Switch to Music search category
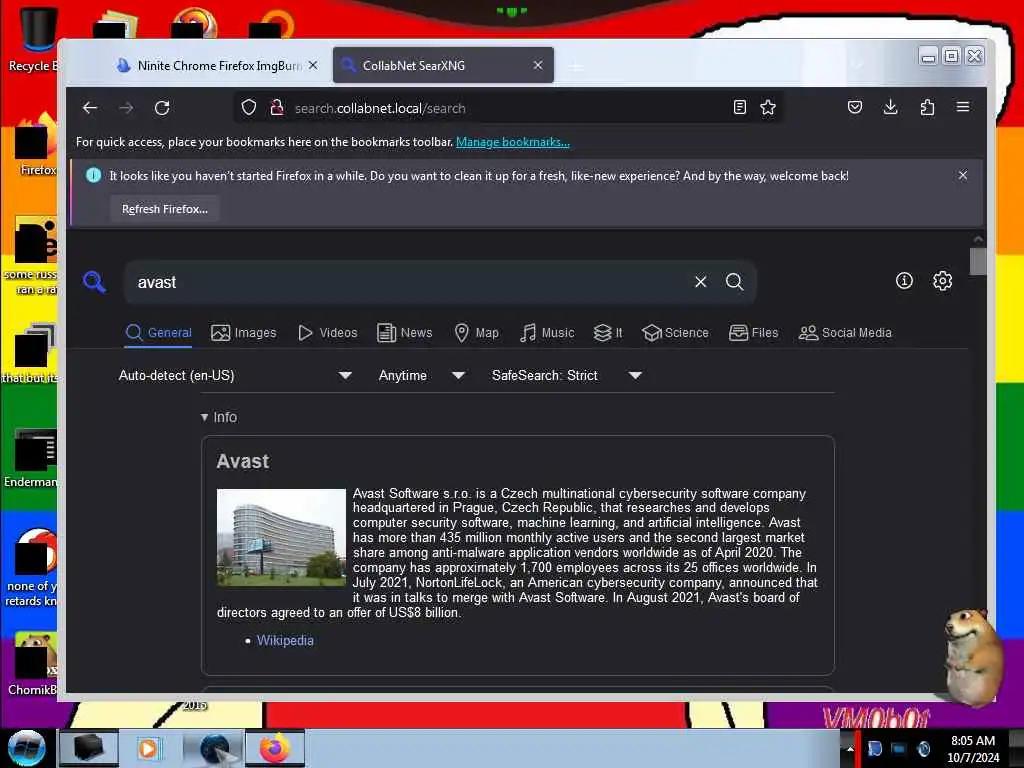Screen dimensions: 1024x768 click(x=547, y=333)
